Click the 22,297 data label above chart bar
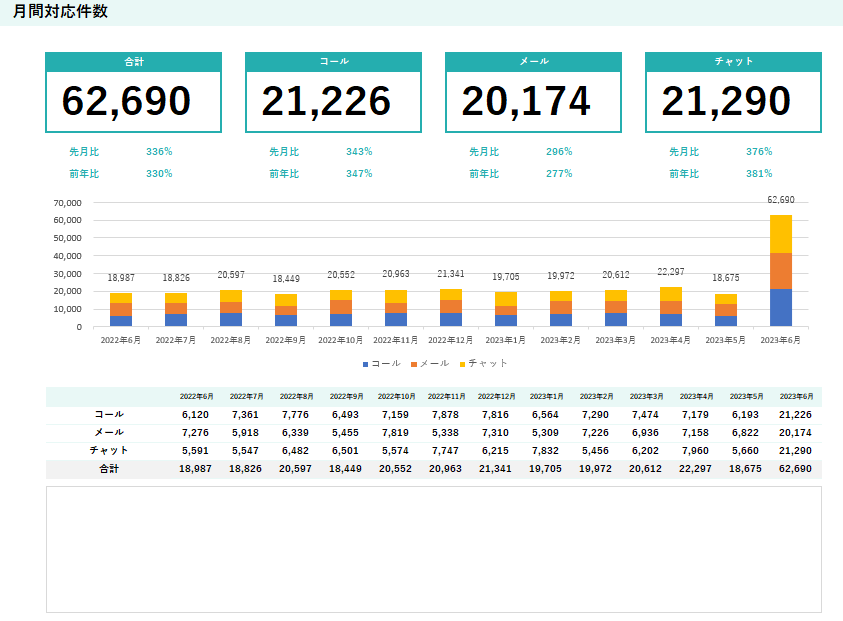The height and width of the screenshot is (621, 843). [x=670, y=272]
